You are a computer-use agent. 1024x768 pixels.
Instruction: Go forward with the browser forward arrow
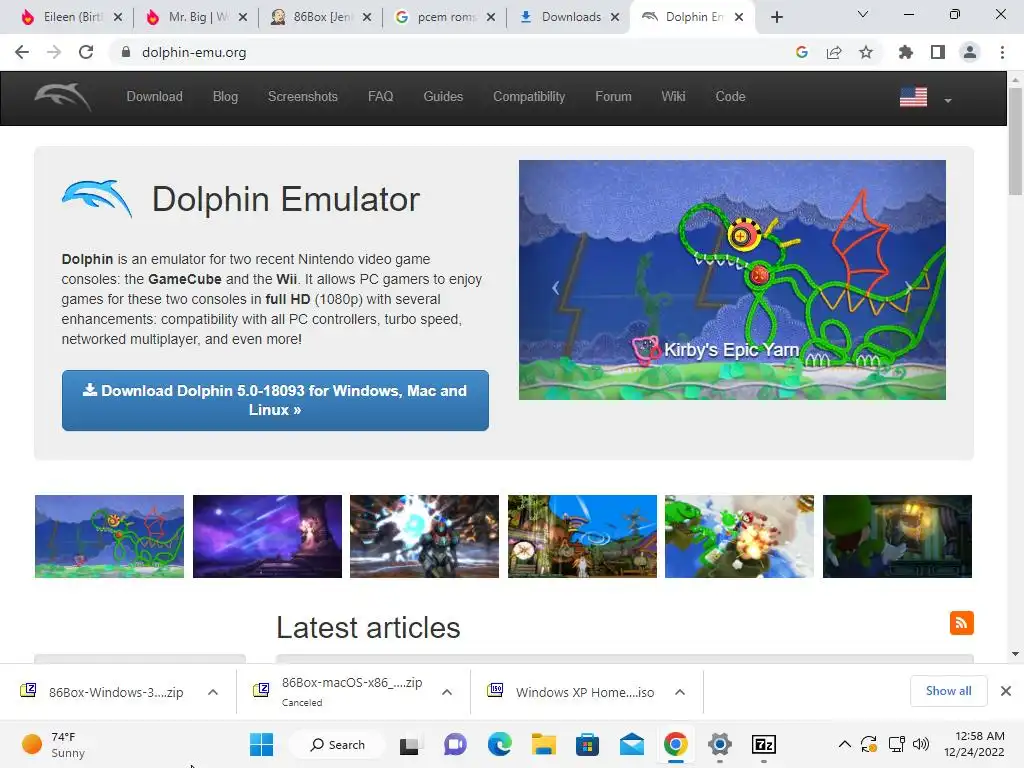click(54, 52)
